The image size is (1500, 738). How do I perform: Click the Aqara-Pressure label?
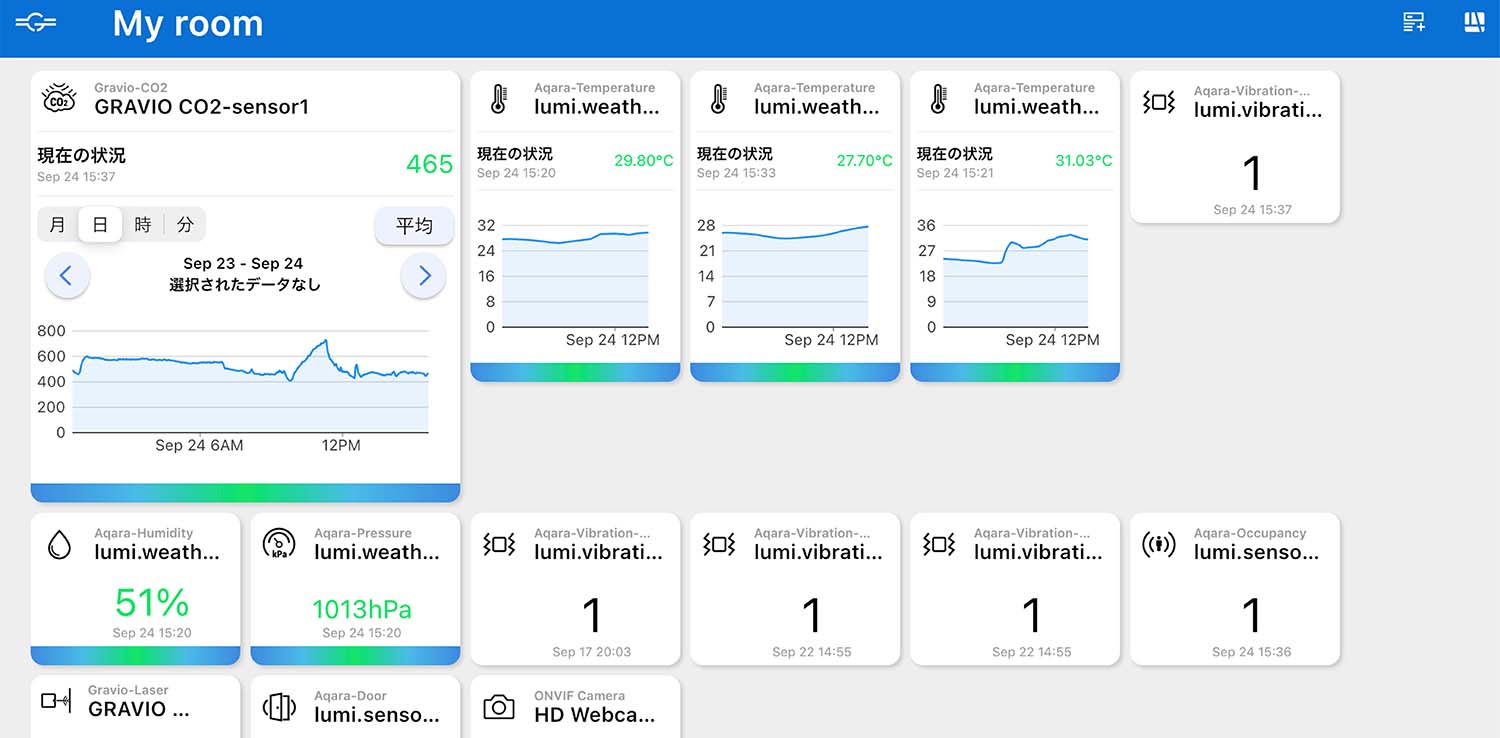point(363,533)
